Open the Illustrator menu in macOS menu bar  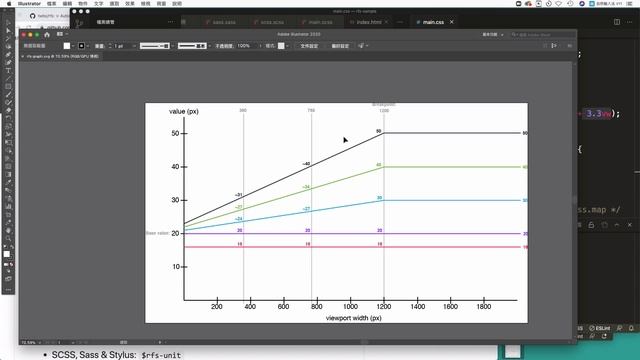(x=29, y=3)
